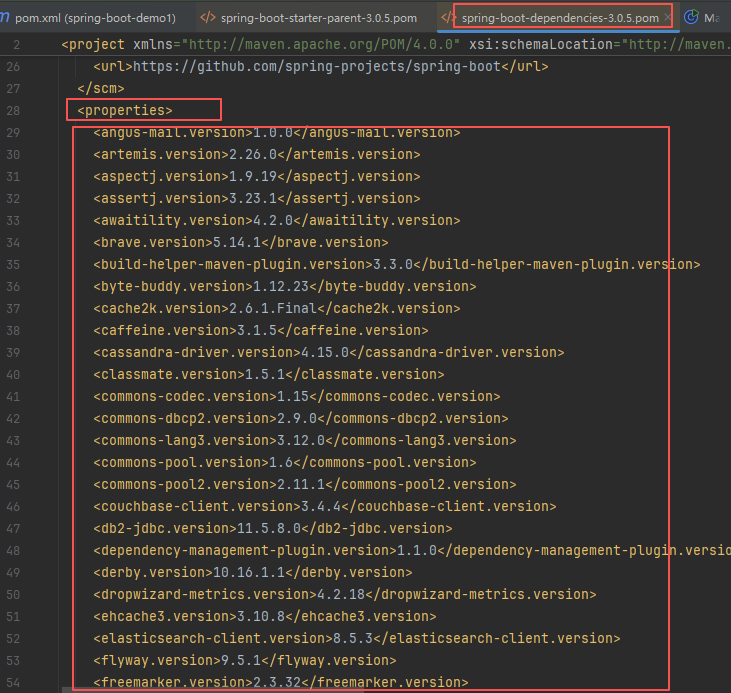Click the caffeine.version 3.1.5 line
The image size is (731, 693).
pos(261,330)
